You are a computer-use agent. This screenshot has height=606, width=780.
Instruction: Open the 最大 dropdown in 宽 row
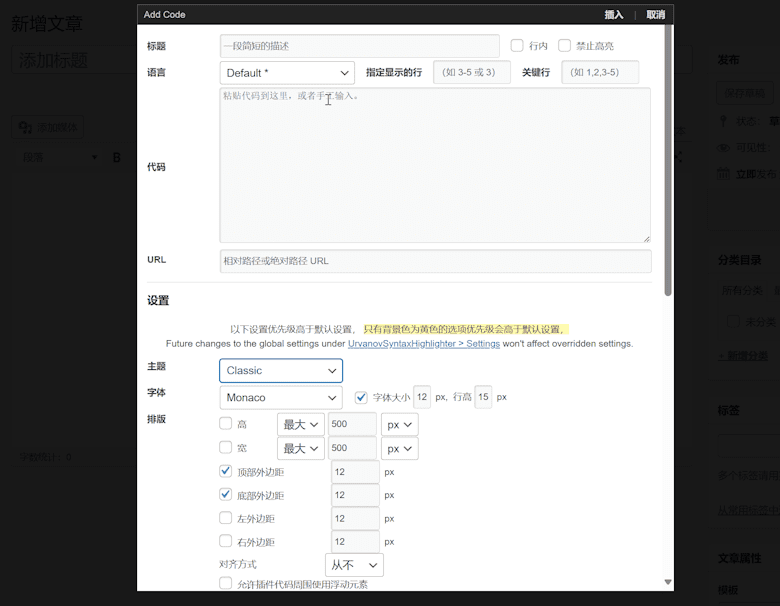(x=300, y=448)
